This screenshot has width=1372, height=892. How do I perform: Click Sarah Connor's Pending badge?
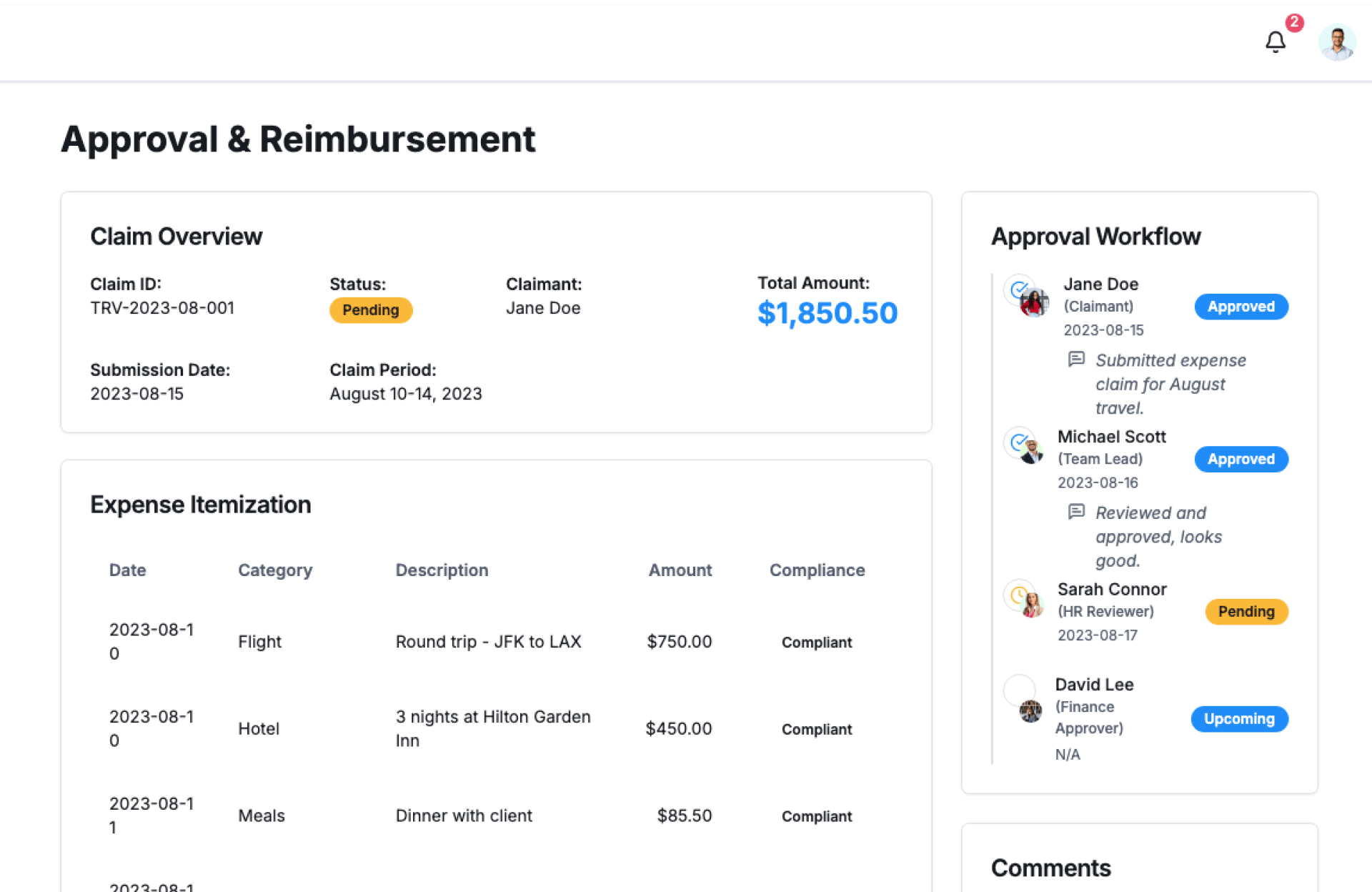(x=1246, y=612)
